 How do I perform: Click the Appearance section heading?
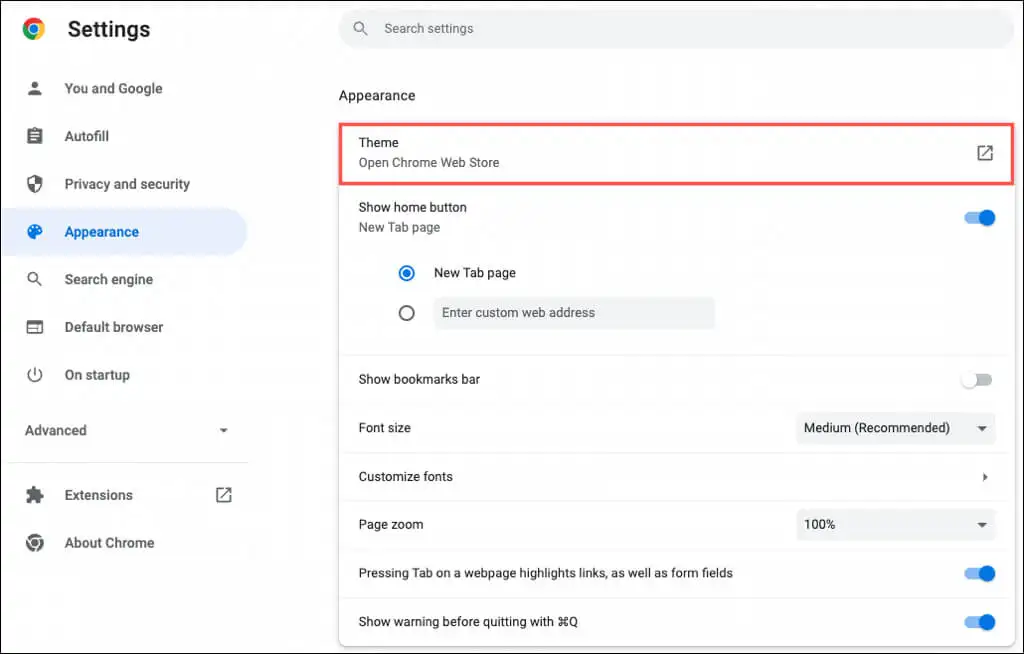pos(377,95)
